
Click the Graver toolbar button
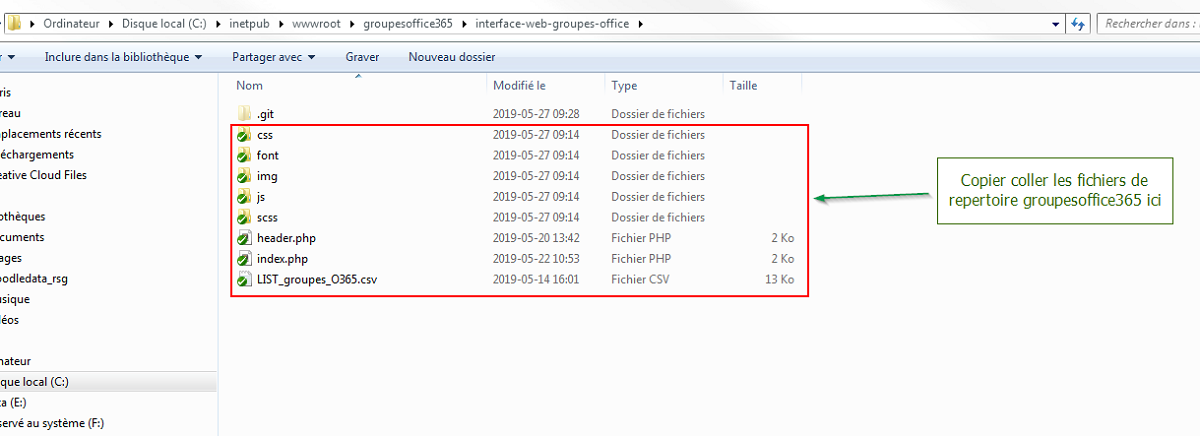point(362,57)
